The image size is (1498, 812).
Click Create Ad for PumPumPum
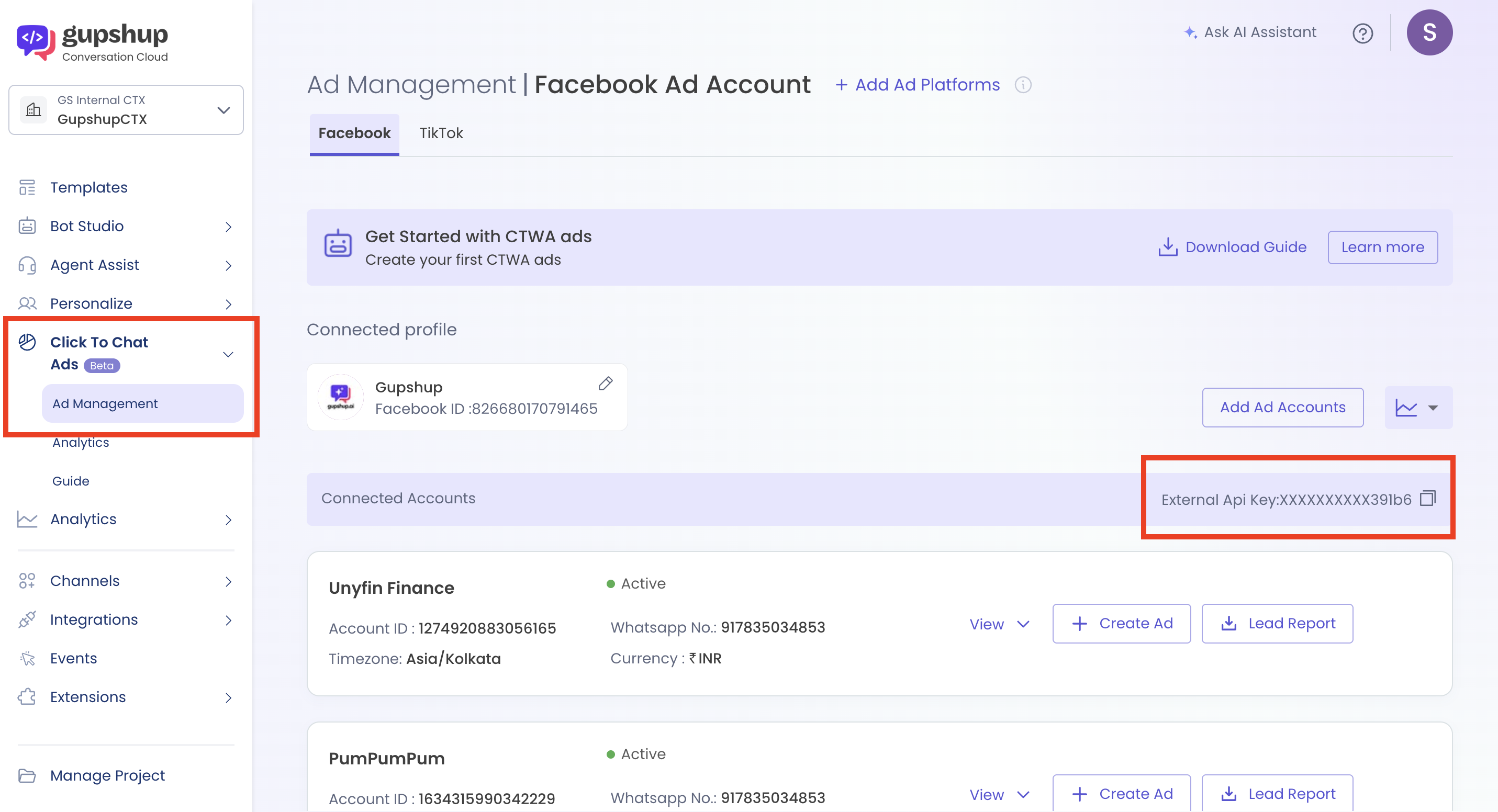(x=1121, y=794)
